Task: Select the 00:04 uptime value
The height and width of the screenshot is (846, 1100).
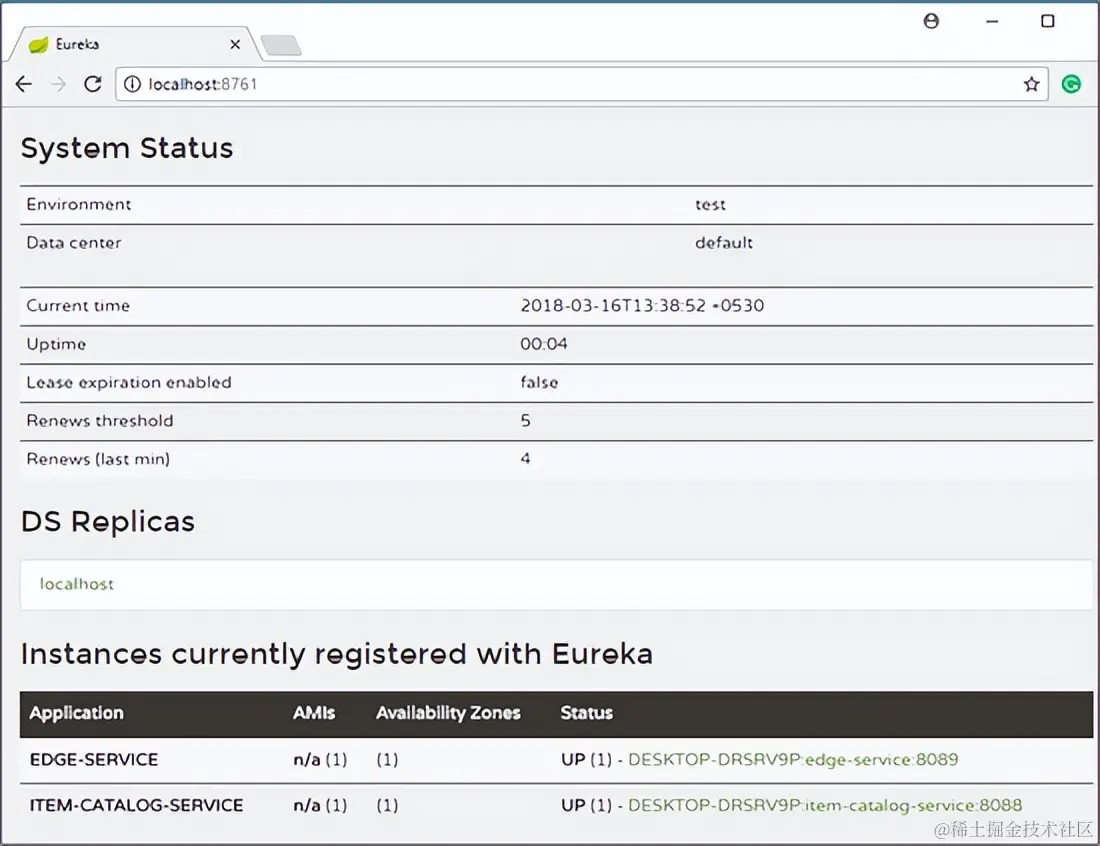Action: coord(544,344)
